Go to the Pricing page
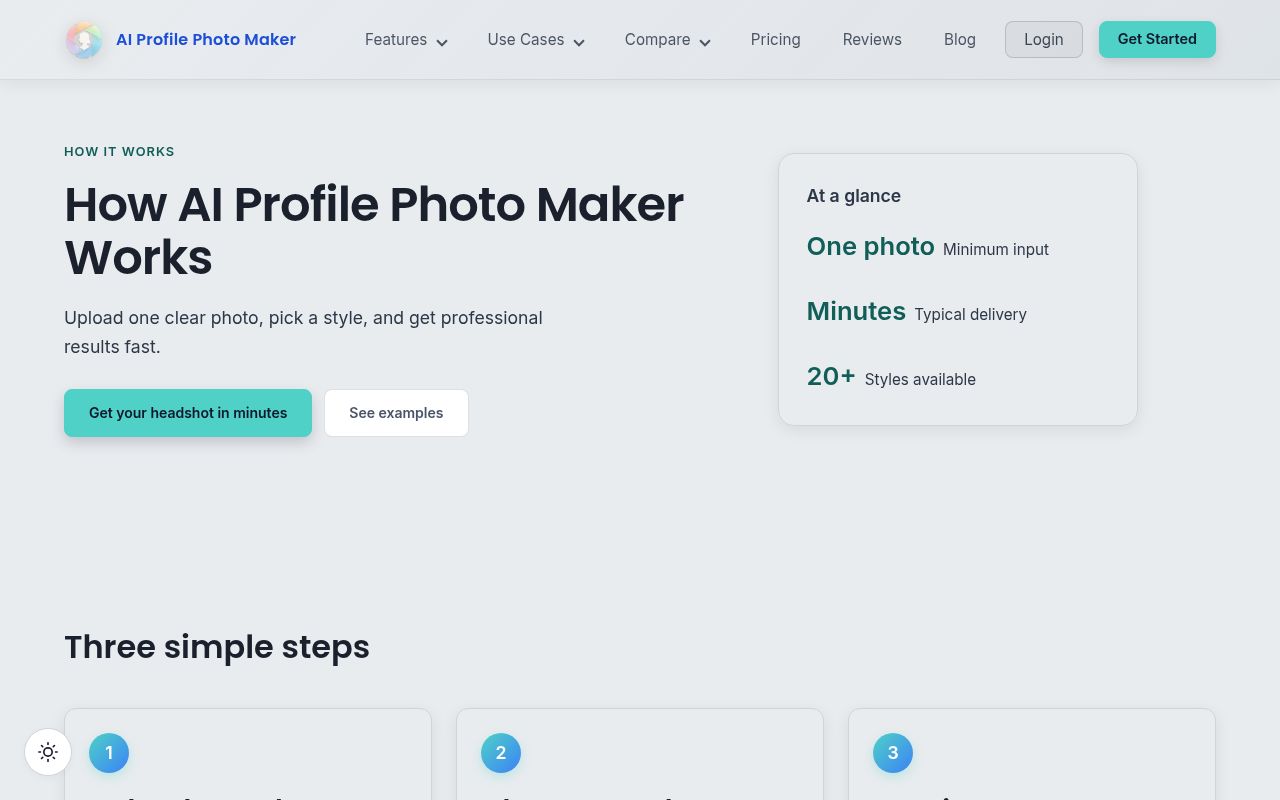 point(776,40)
